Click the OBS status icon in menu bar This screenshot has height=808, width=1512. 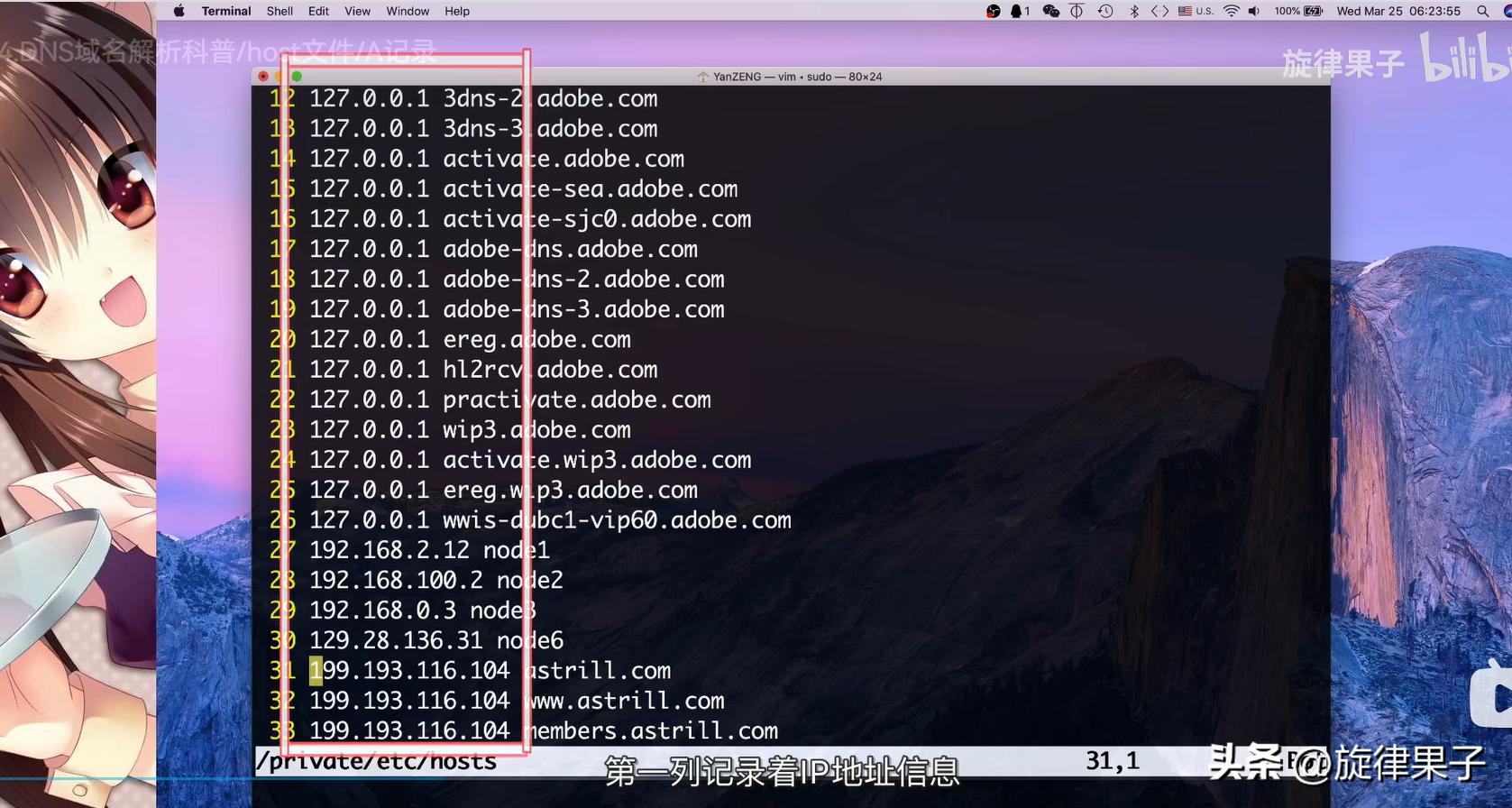tap(993, 11)
